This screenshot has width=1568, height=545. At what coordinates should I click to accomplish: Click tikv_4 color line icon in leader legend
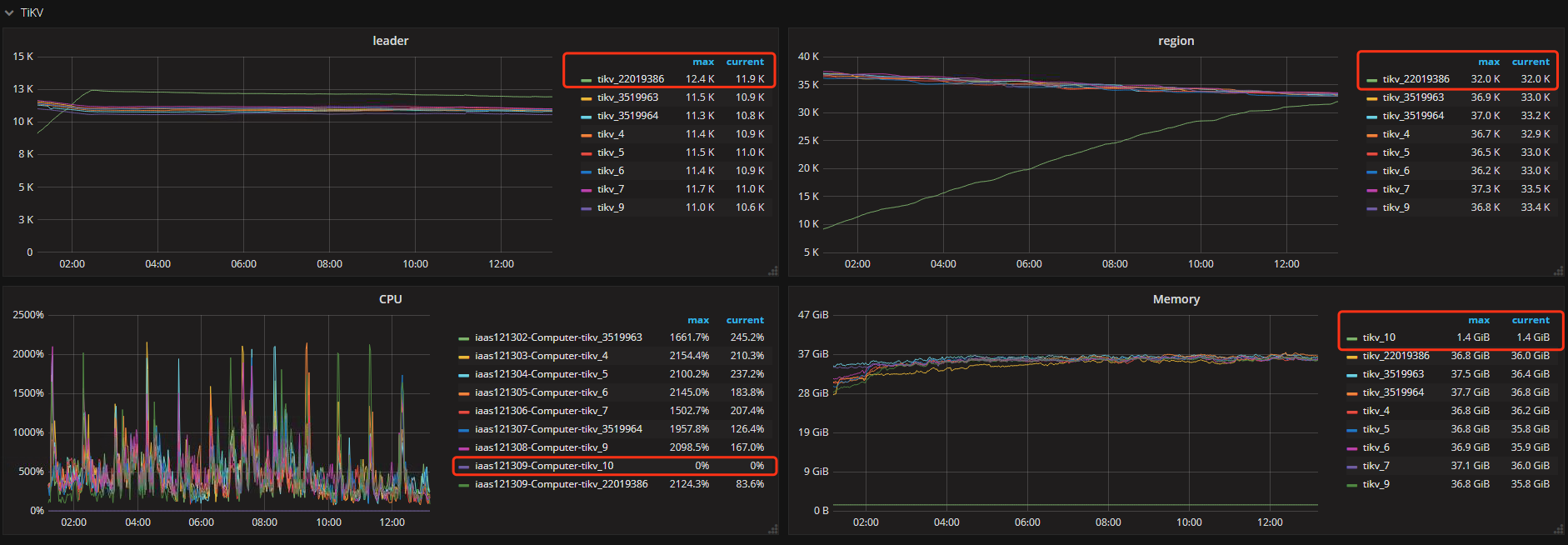586,135
